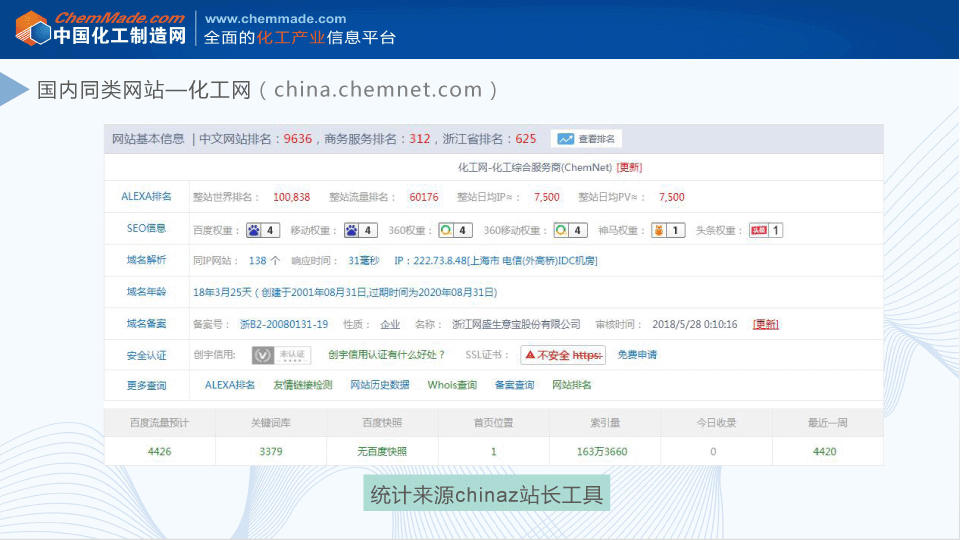Select the 安全认证 row label
Image resolution: width=960 pixels, height=540 pixels.
[146, 355]
